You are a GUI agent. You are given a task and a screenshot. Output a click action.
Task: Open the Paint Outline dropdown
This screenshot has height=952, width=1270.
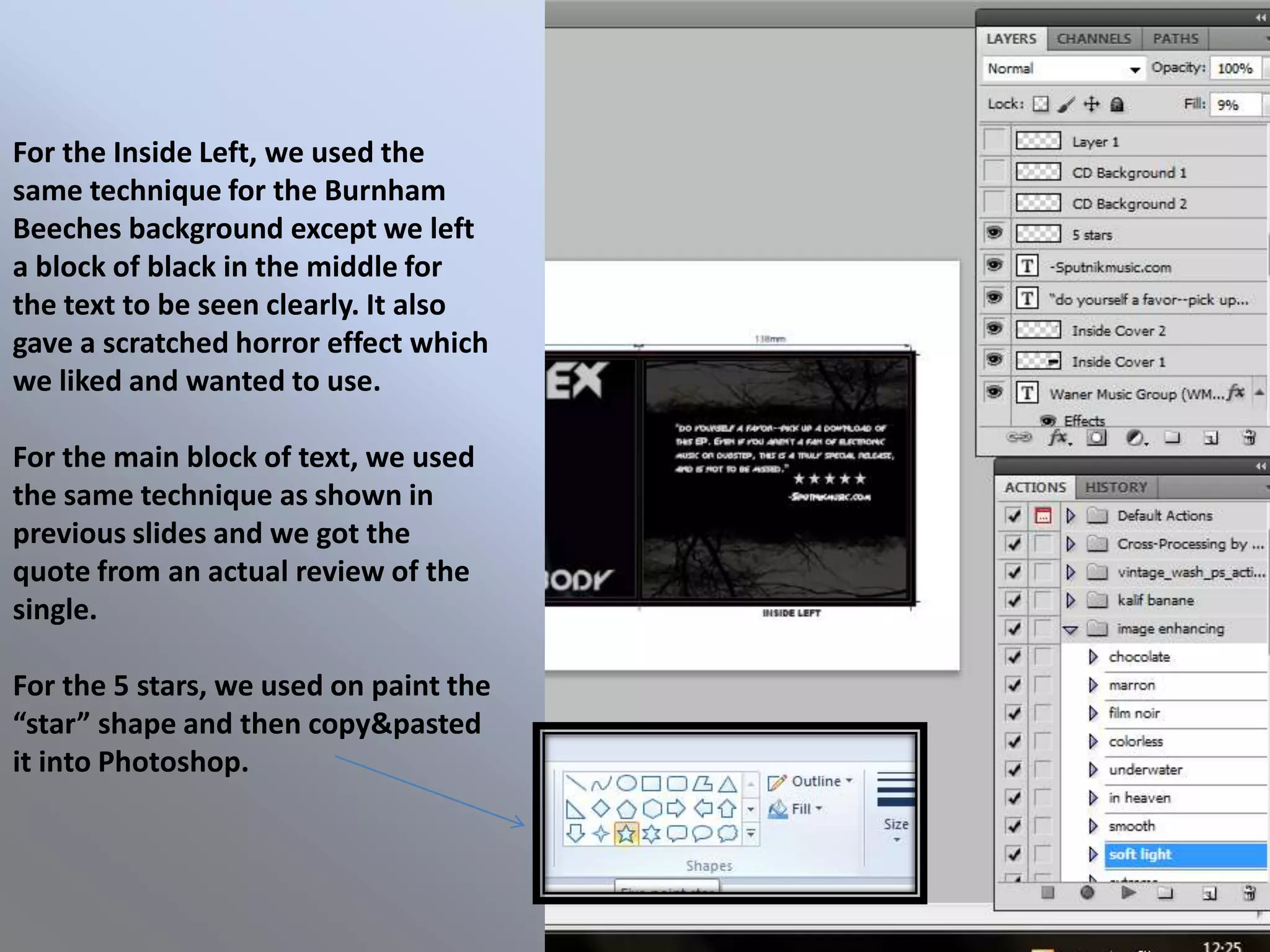[x=811, y=782]
